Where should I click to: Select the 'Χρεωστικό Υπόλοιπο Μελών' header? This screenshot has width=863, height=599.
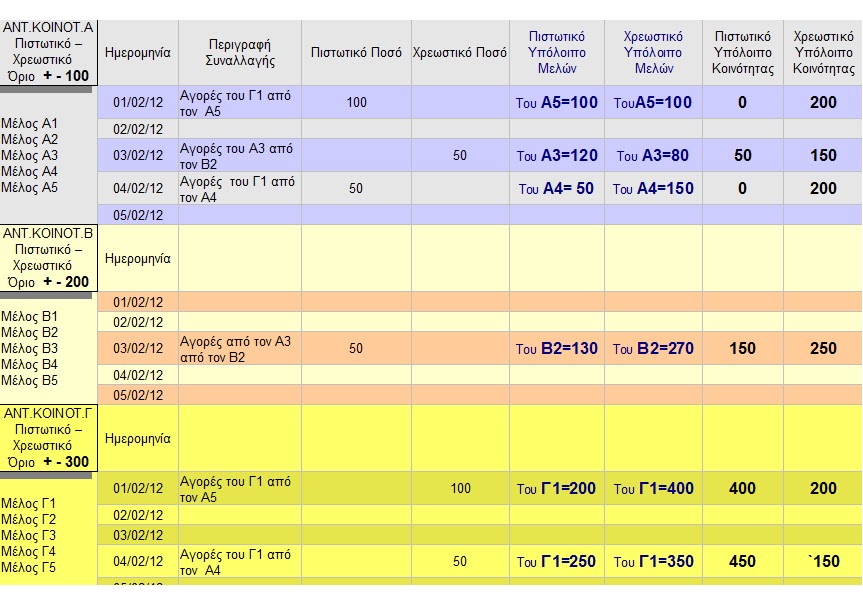click(x=653, y=53)
